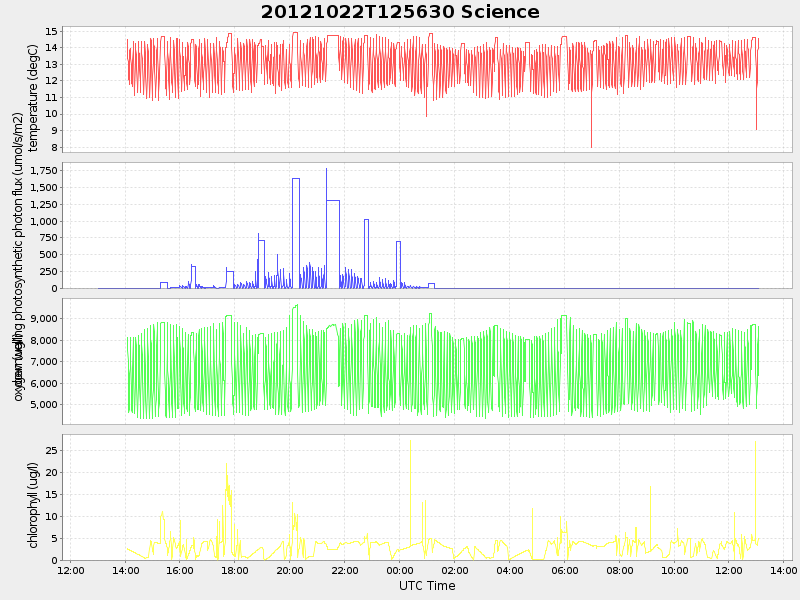Click the 1,750 label on photon flux axis

[x=42, y=171]
